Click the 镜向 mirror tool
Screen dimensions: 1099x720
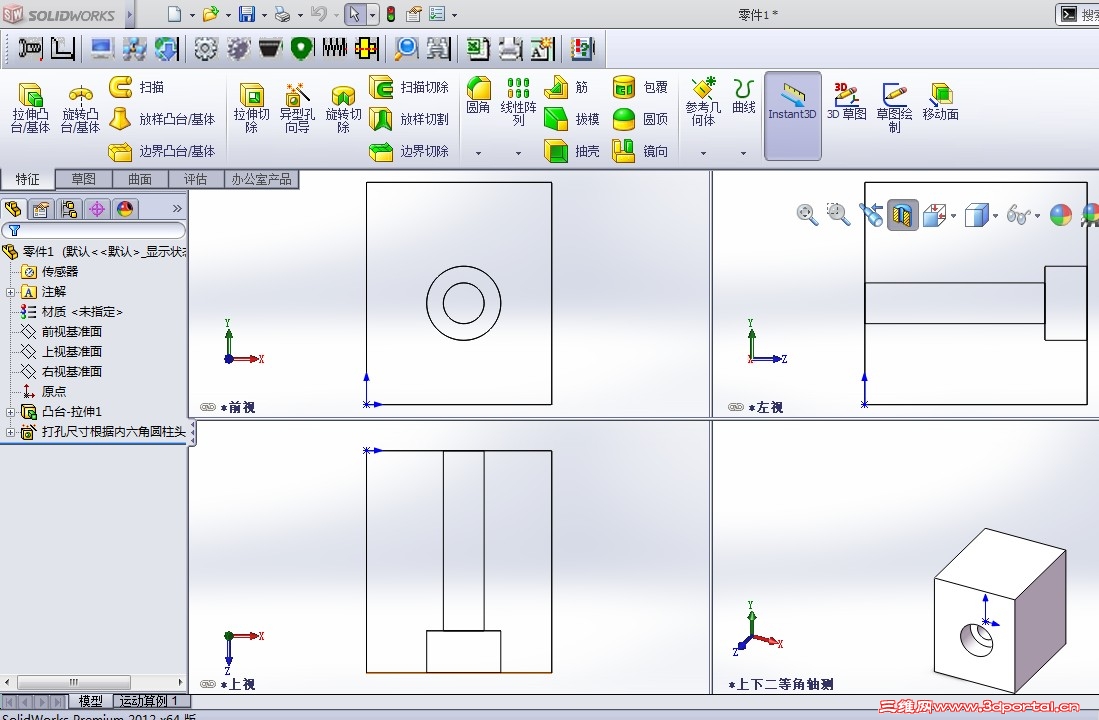pos(640,151)
